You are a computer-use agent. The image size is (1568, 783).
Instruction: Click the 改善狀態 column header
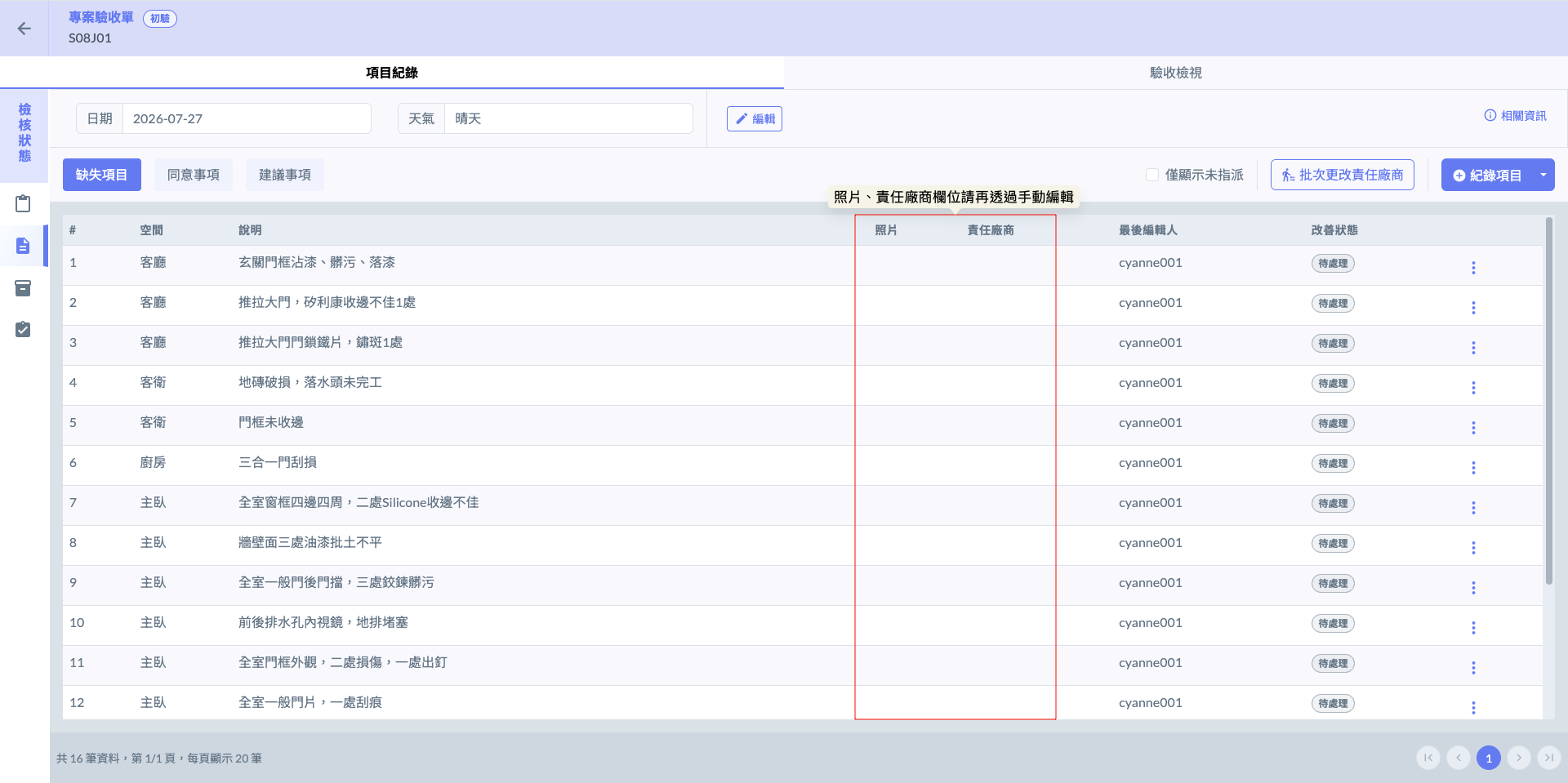[x=1334, y=230]
